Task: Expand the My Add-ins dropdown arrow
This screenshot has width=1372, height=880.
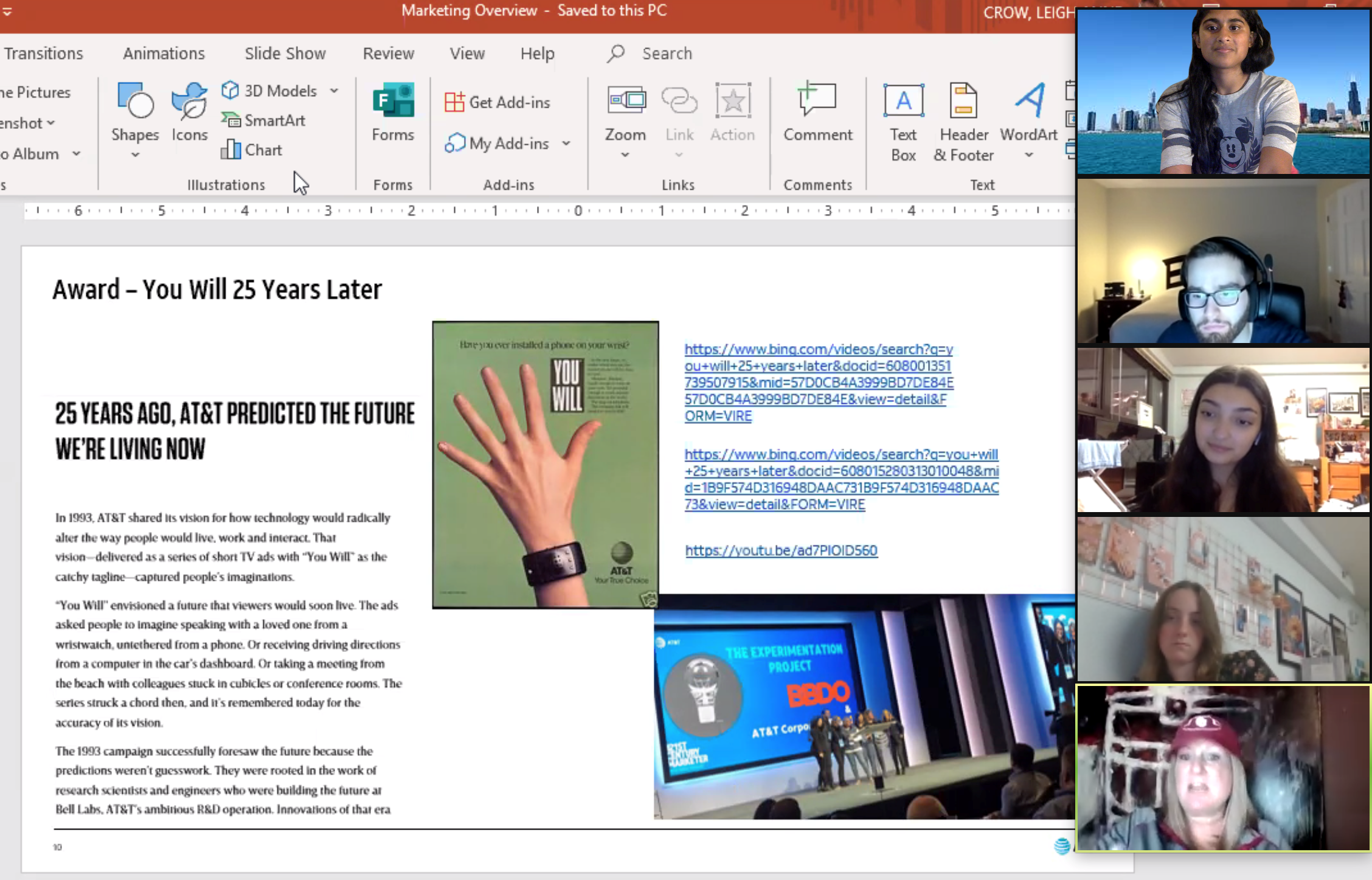Action: click(x=566, y=144)
